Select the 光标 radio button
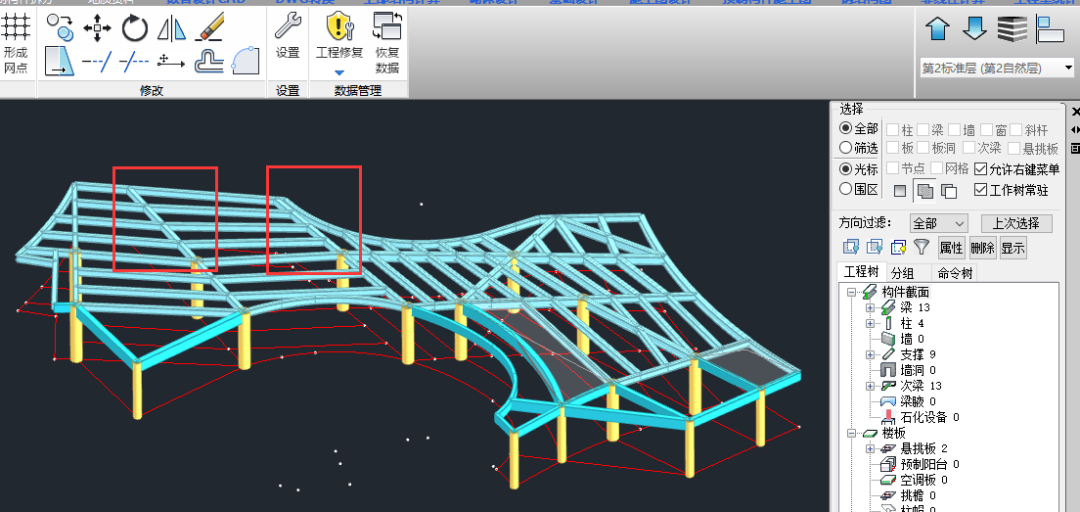 click(845, 169)
